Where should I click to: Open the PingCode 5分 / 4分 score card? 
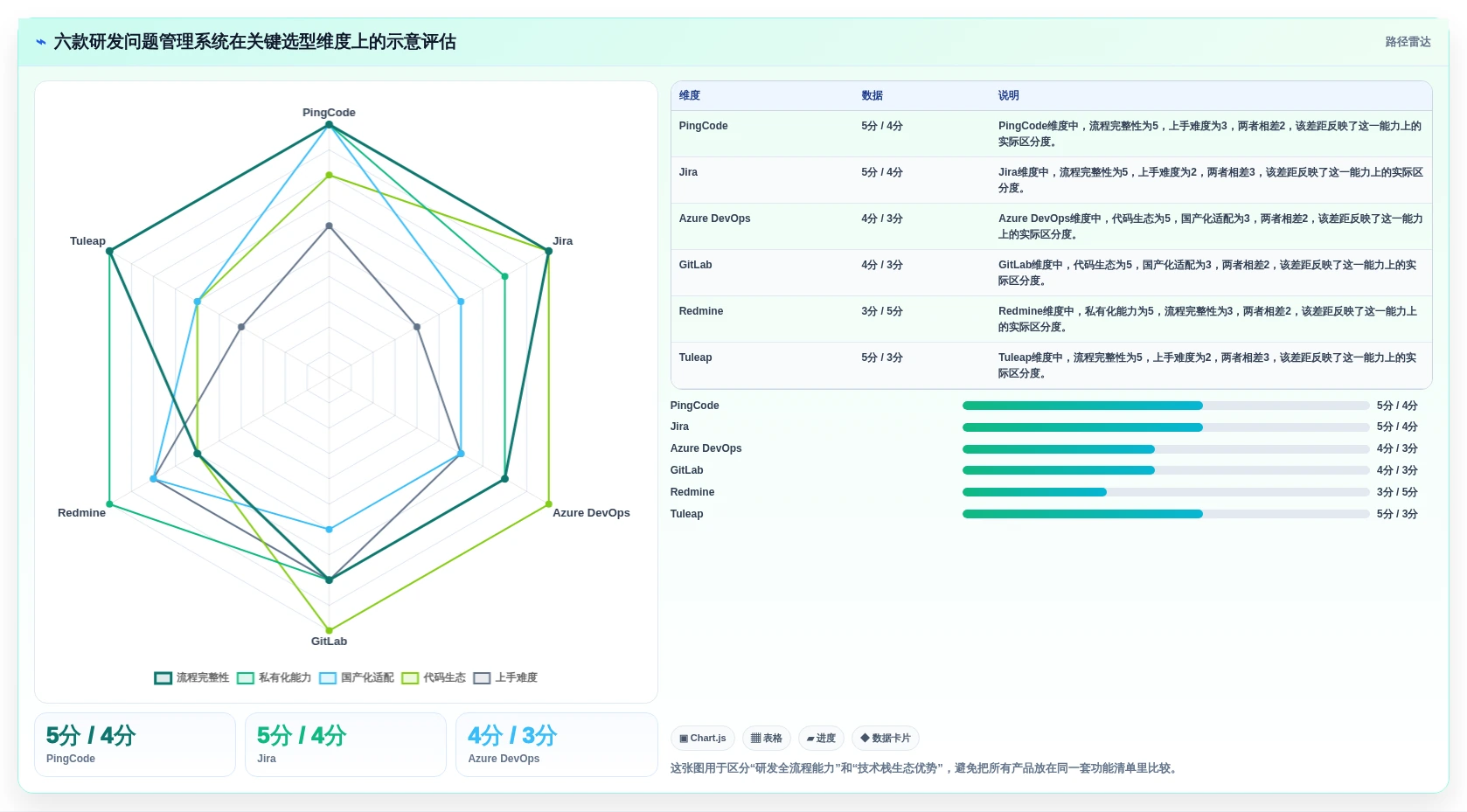[x=135, y=745]
